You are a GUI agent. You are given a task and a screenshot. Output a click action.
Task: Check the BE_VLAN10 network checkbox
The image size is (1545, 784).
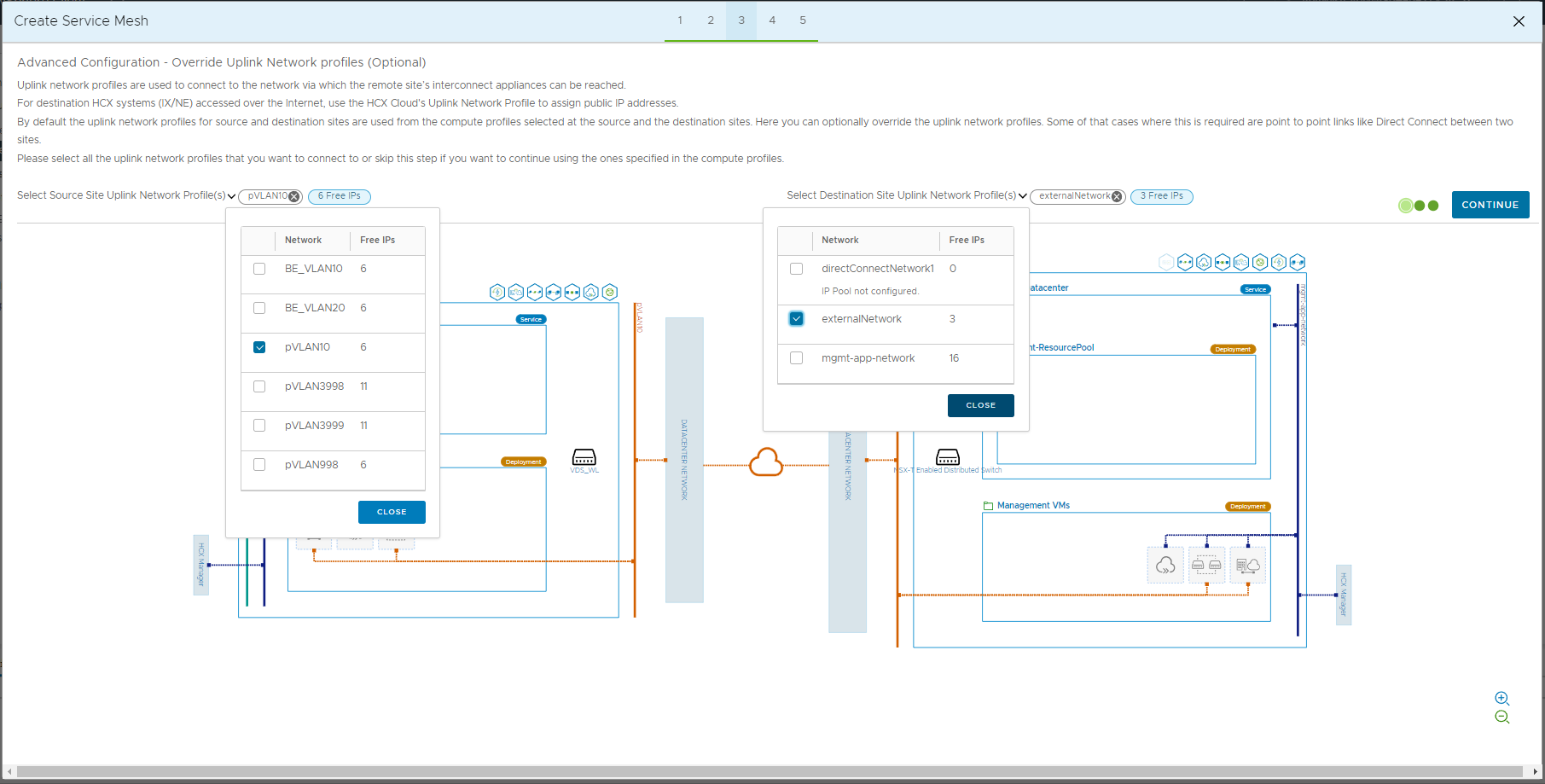click(x=259, y=269)
